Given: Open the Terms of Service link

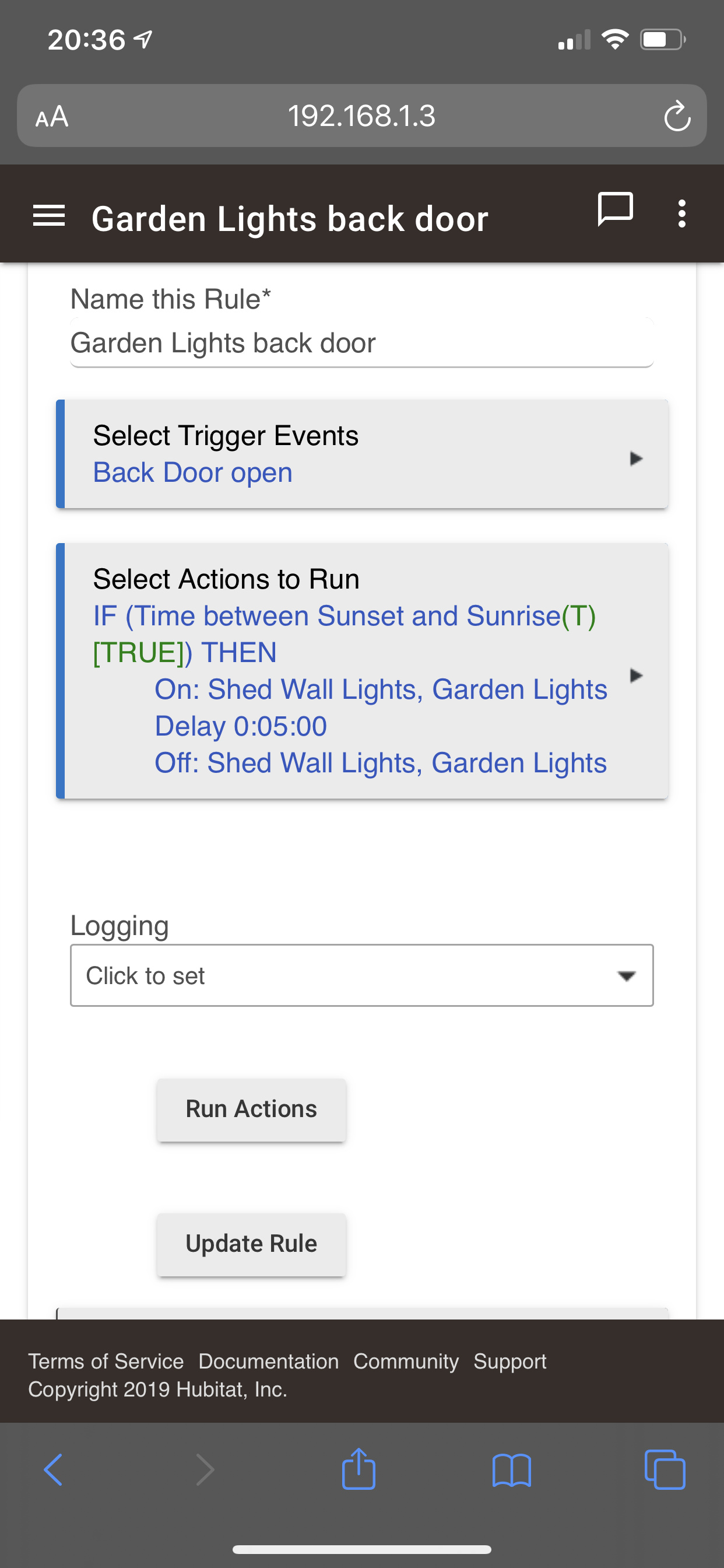Looking at the screenshot, I should (x=106, y=1361).
